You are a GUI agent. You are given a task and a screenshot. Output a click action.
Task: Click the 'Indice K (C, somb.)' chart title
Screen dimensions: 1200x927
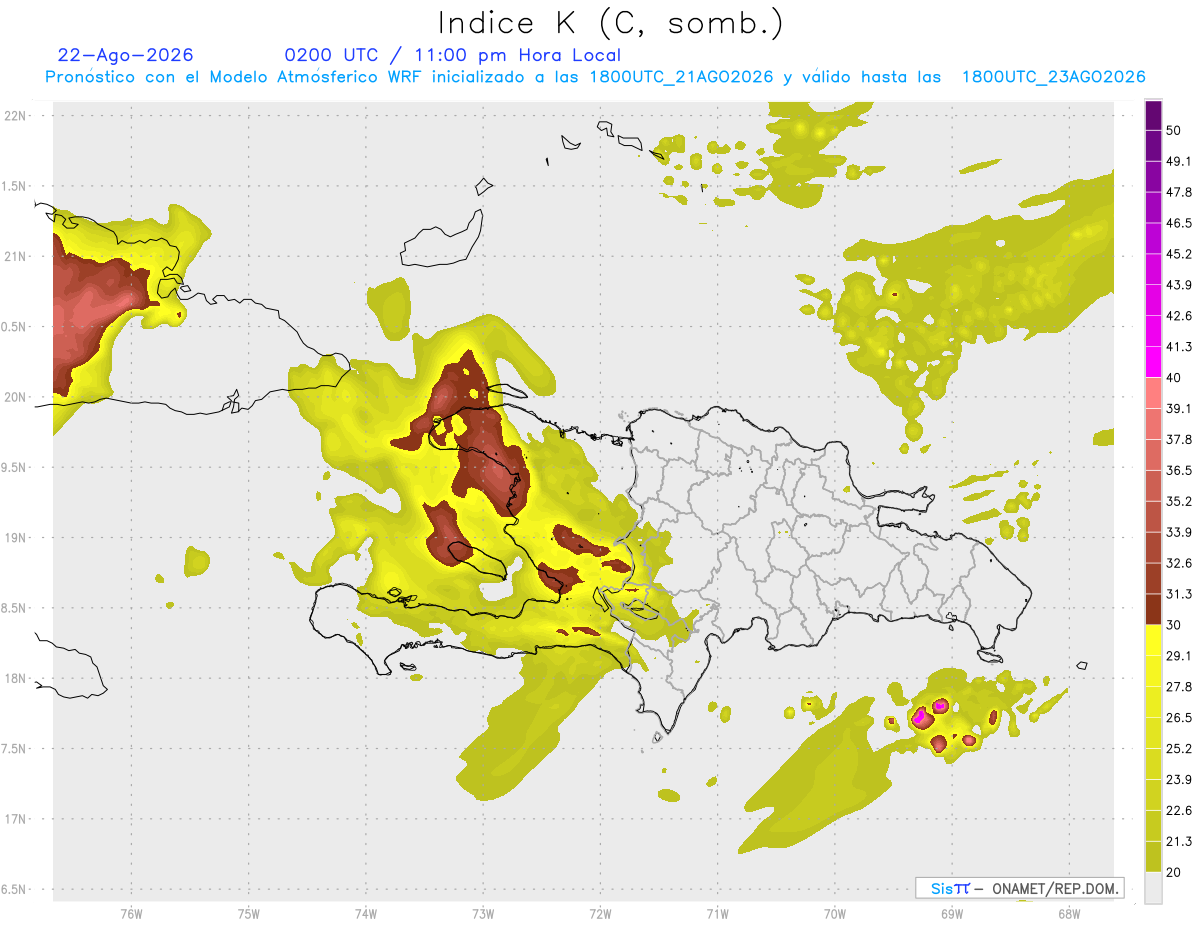coord(610,23)
